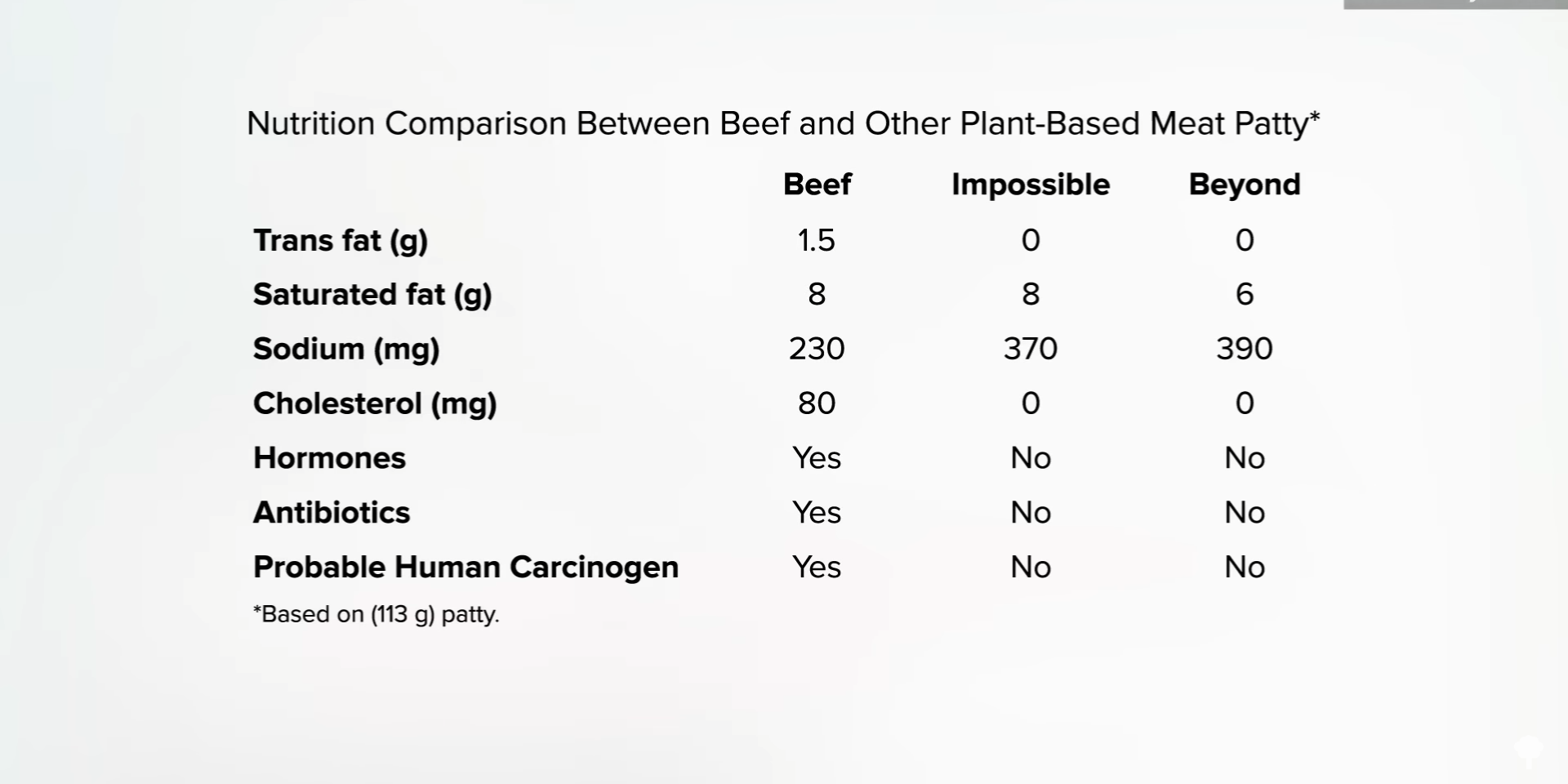Viewport: 1568px width, 784px height.
Task: Click the 390 sodium value for Beyond
Action: click(1245, 349)
